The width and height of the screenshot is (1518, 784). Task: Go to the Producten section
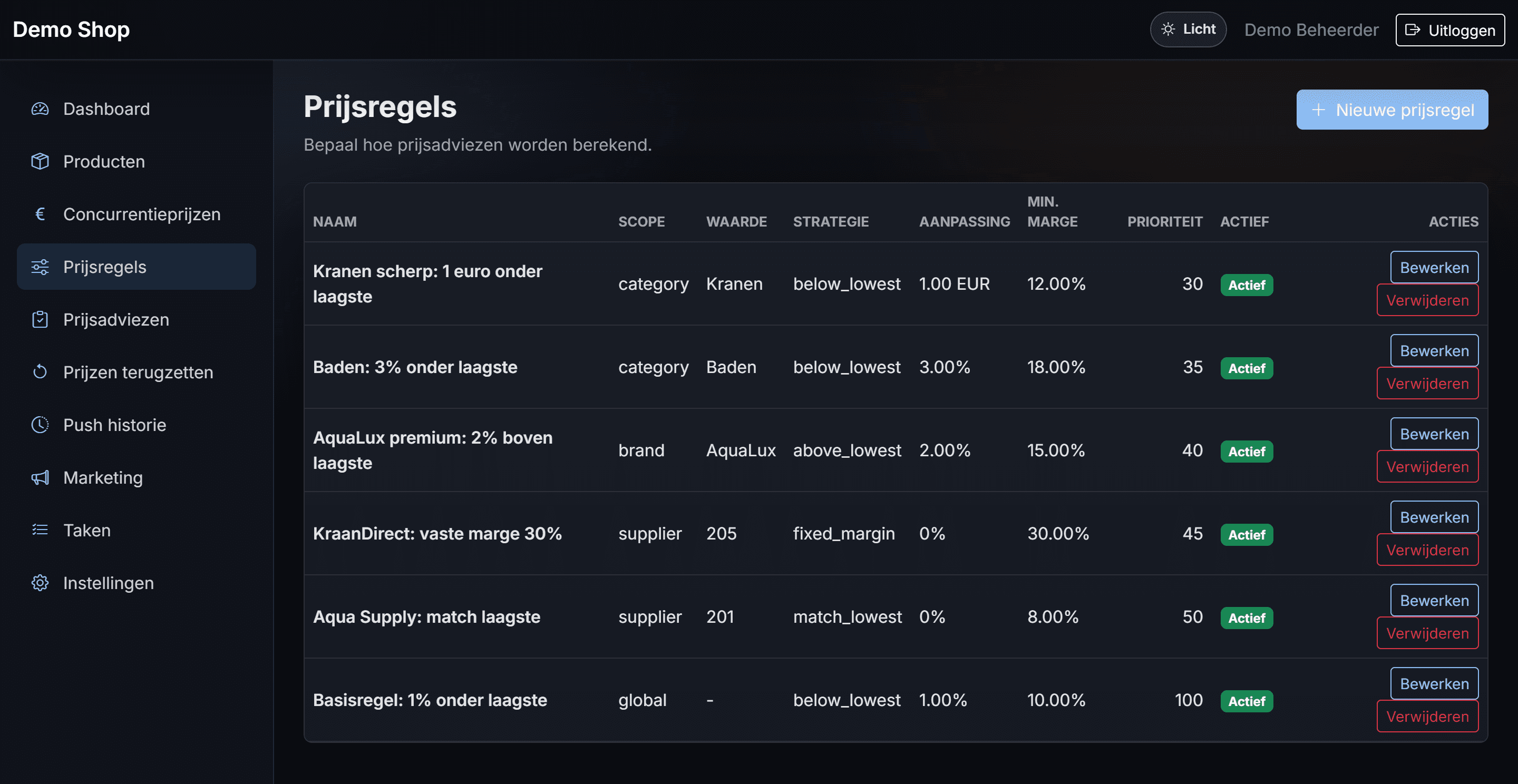136,161
